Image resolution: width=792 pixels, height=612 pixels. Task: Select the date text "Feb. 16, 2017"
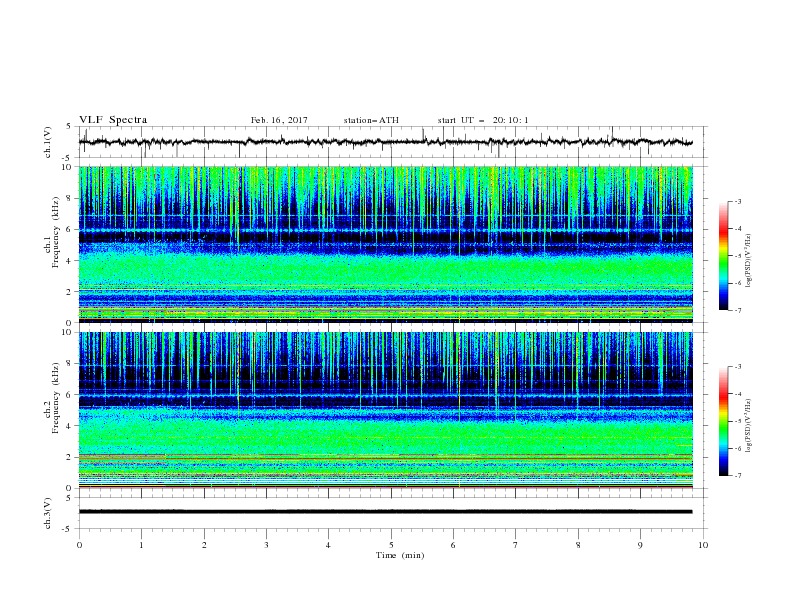pyautogui.click(x=279, y=120)
